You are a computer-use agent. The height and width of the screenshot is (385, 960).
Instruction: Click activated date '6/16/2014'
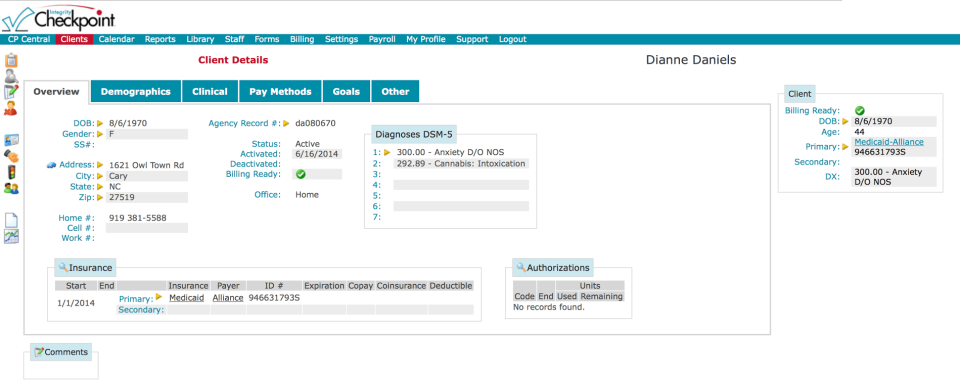pos(317,154)
